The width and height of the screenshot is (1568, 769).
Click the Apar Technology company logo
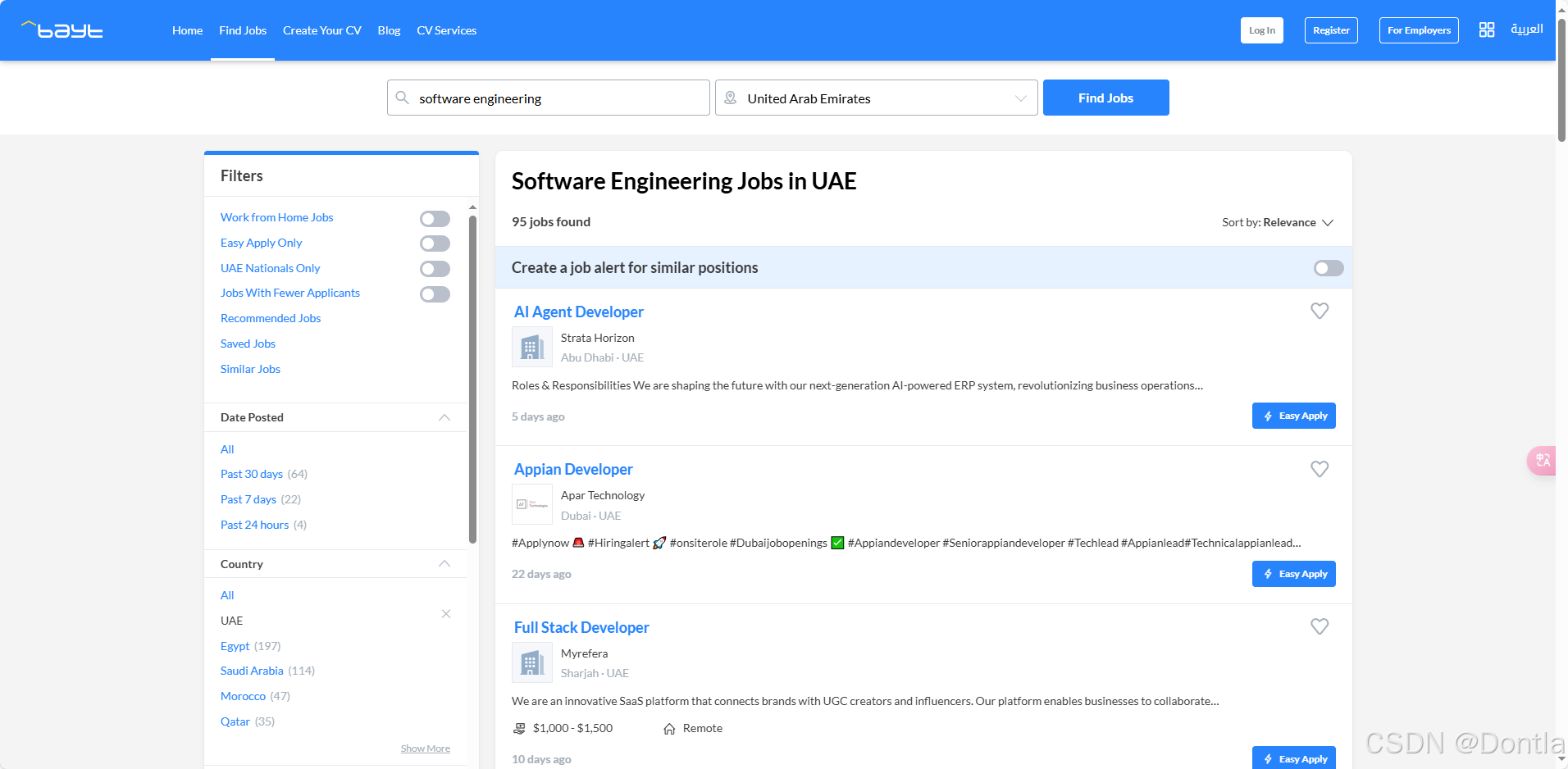532,504
